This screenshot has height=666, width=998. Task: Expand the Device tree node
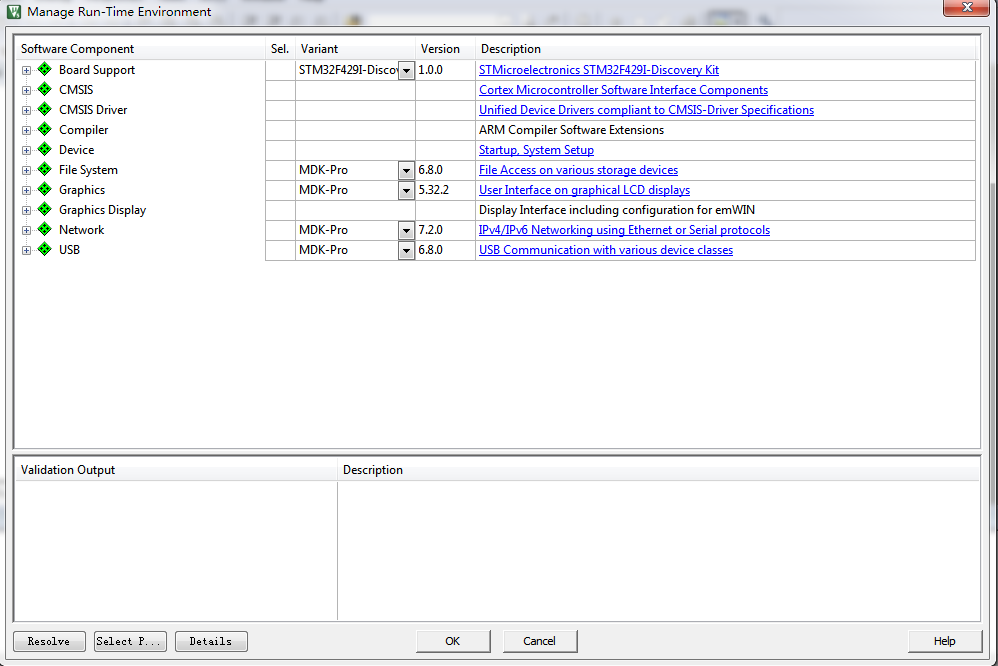tap(26, 150)
